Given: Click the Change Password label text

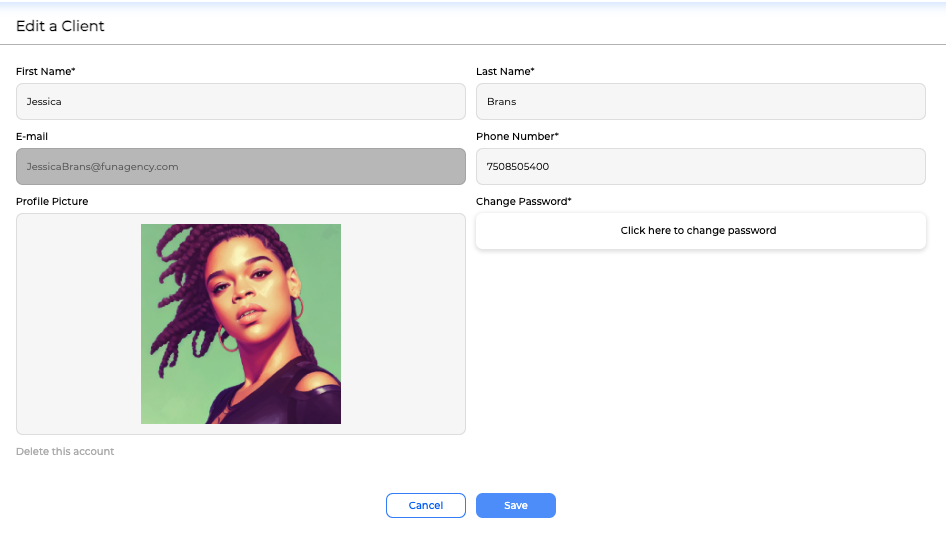Looking at the screenshot, I should click(523, 202).
